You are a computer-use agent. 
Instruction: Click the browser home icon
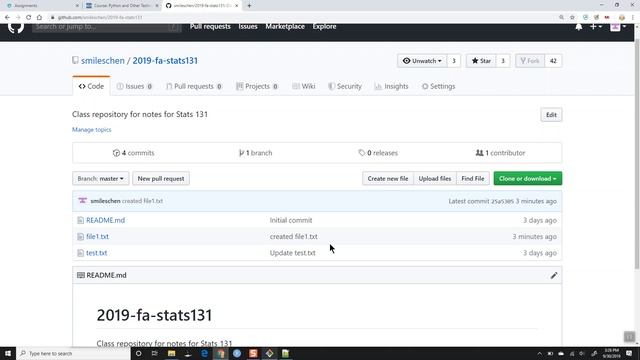(39, 17)
